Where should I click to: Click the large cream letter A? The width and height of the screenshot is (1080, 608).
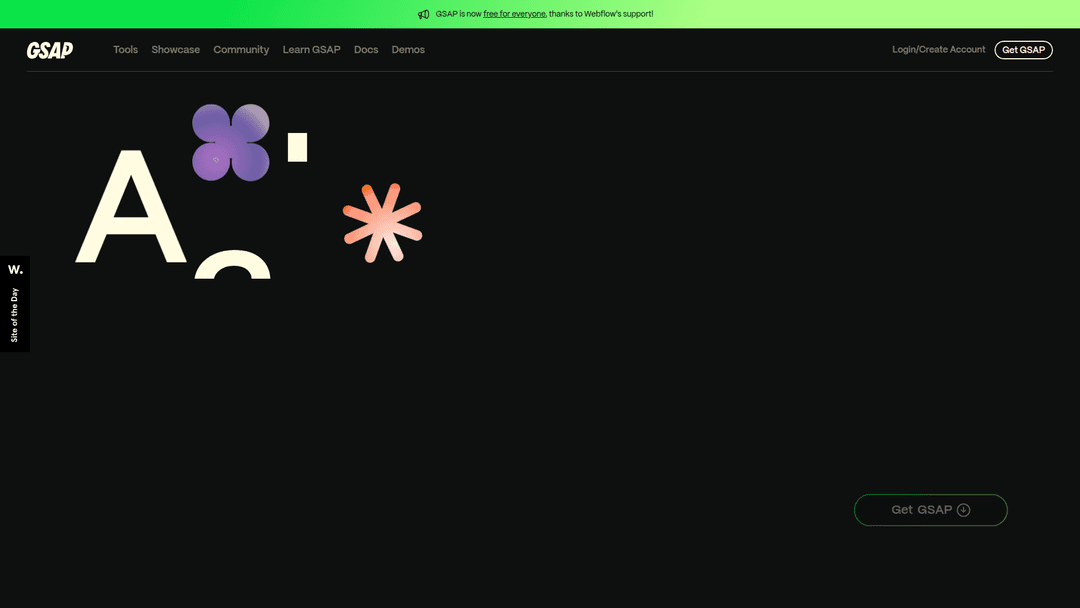coord(131,211)
